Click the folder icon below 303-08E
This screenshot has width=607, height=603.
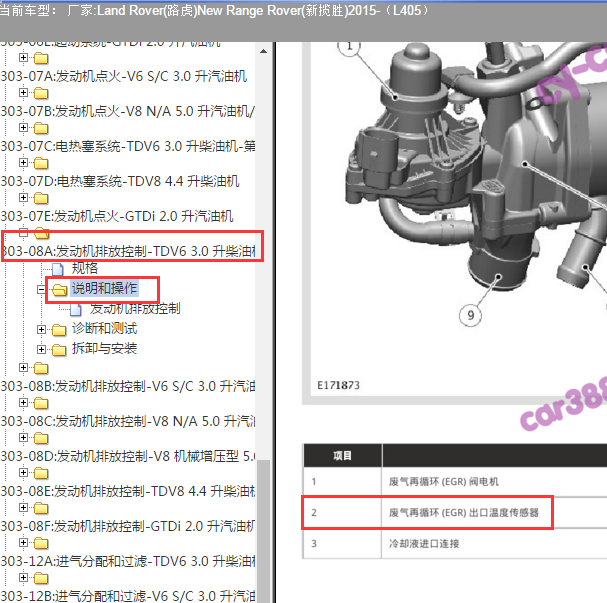(41, 508)
